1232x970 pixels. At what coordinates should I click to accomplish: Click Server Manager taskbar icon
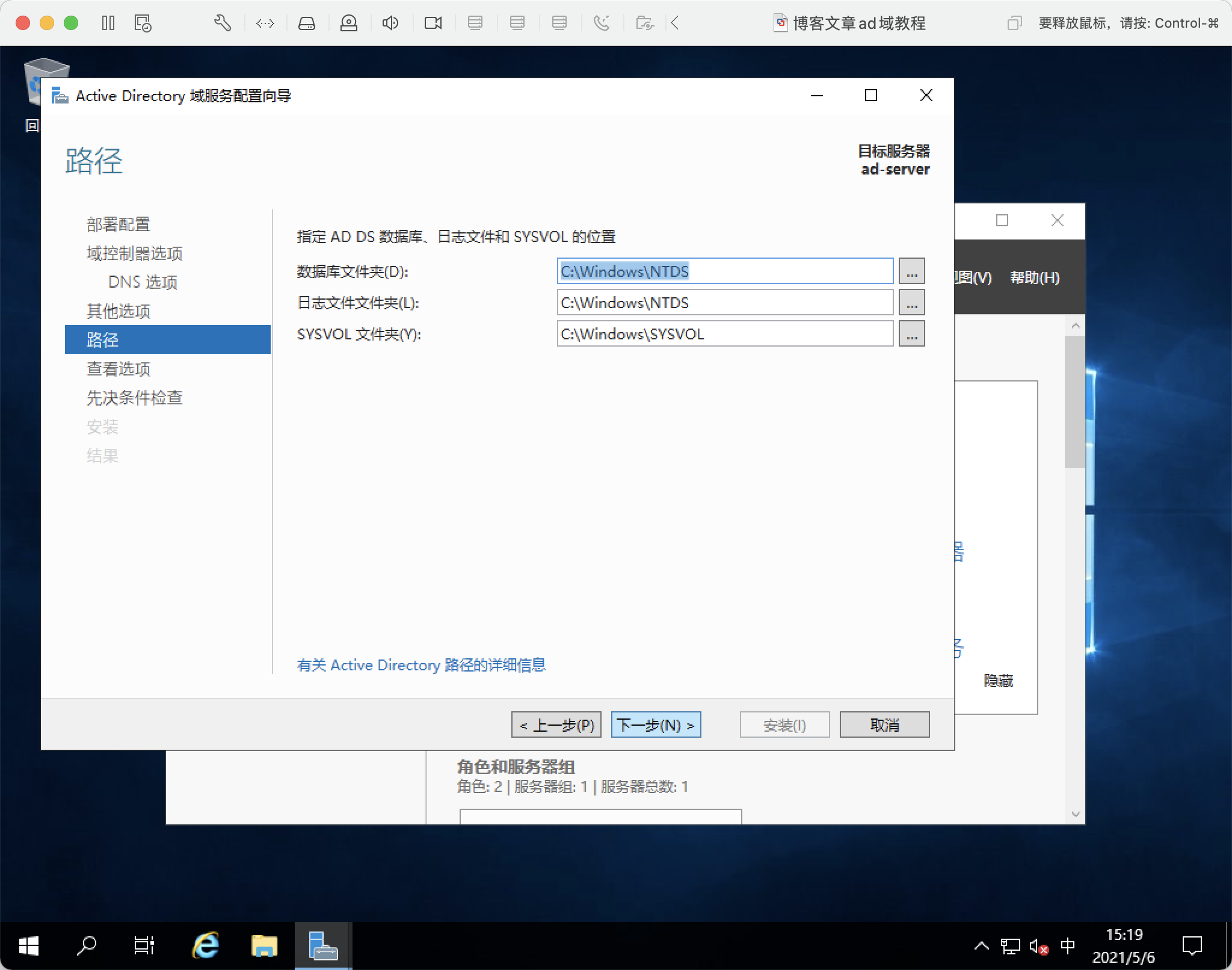[323, 945]
